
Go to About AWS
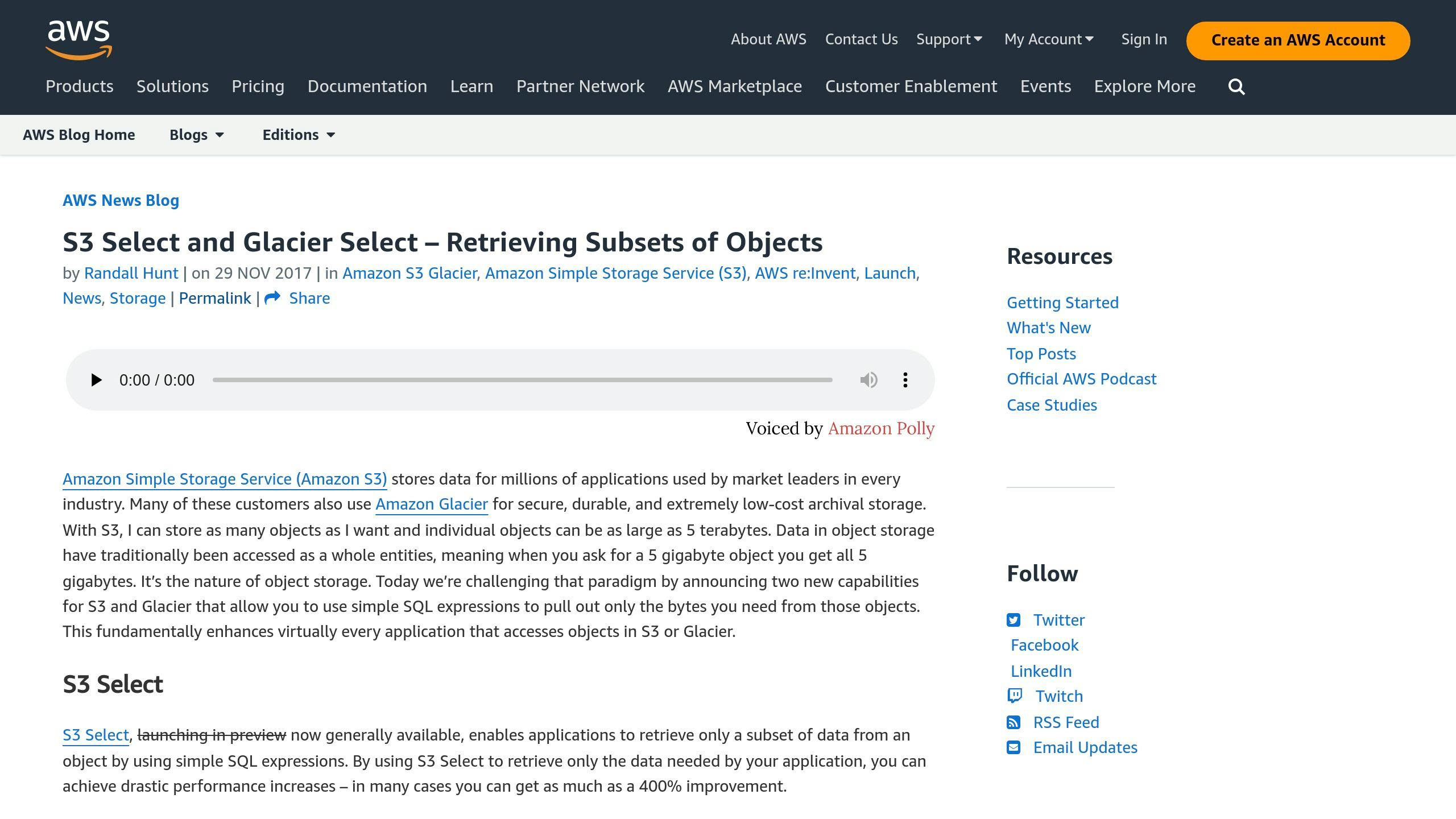768,39
